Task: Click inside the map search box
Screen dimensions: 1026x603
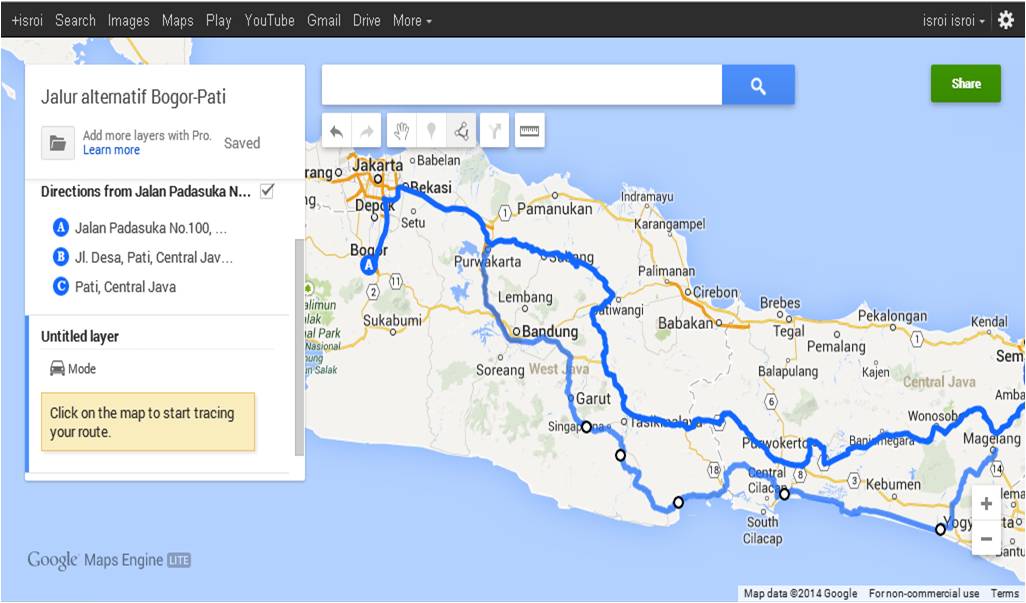Action: tap(521, 86)
